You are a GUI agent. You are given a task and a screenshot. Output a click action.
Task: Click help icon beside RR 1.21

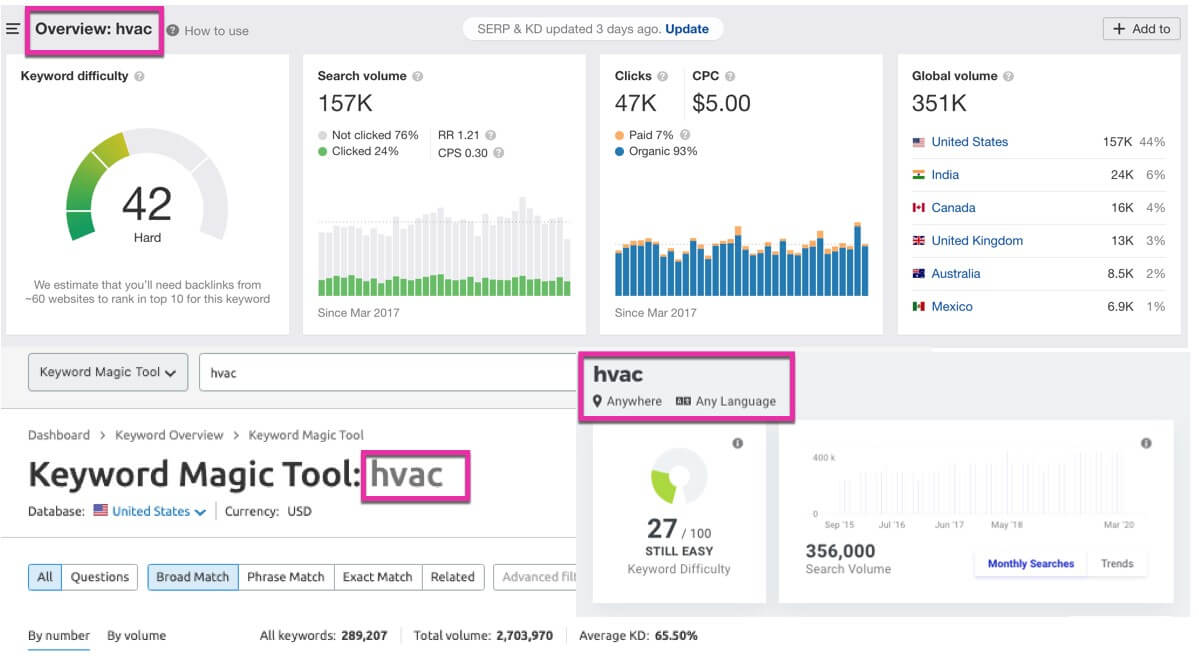pos(491,135)
